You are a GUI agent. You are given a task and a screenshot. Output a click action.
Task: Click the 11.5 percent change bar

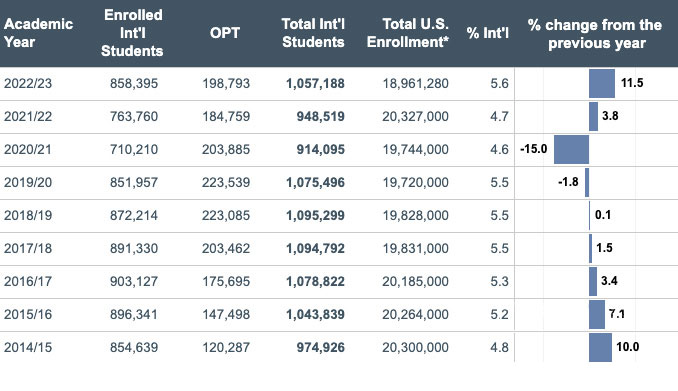click(602, 83)
